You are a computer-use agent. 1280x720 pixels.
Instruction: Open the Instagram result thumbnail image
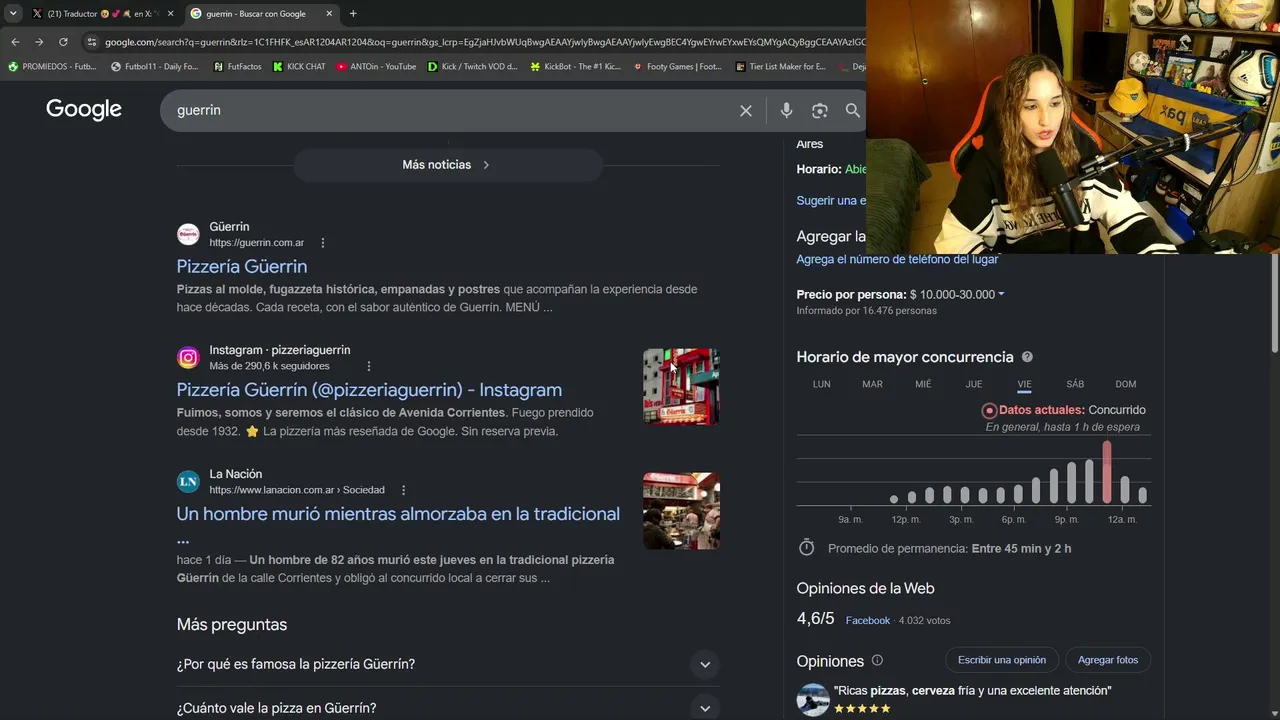pyautogui.click(x=681, y=387)
